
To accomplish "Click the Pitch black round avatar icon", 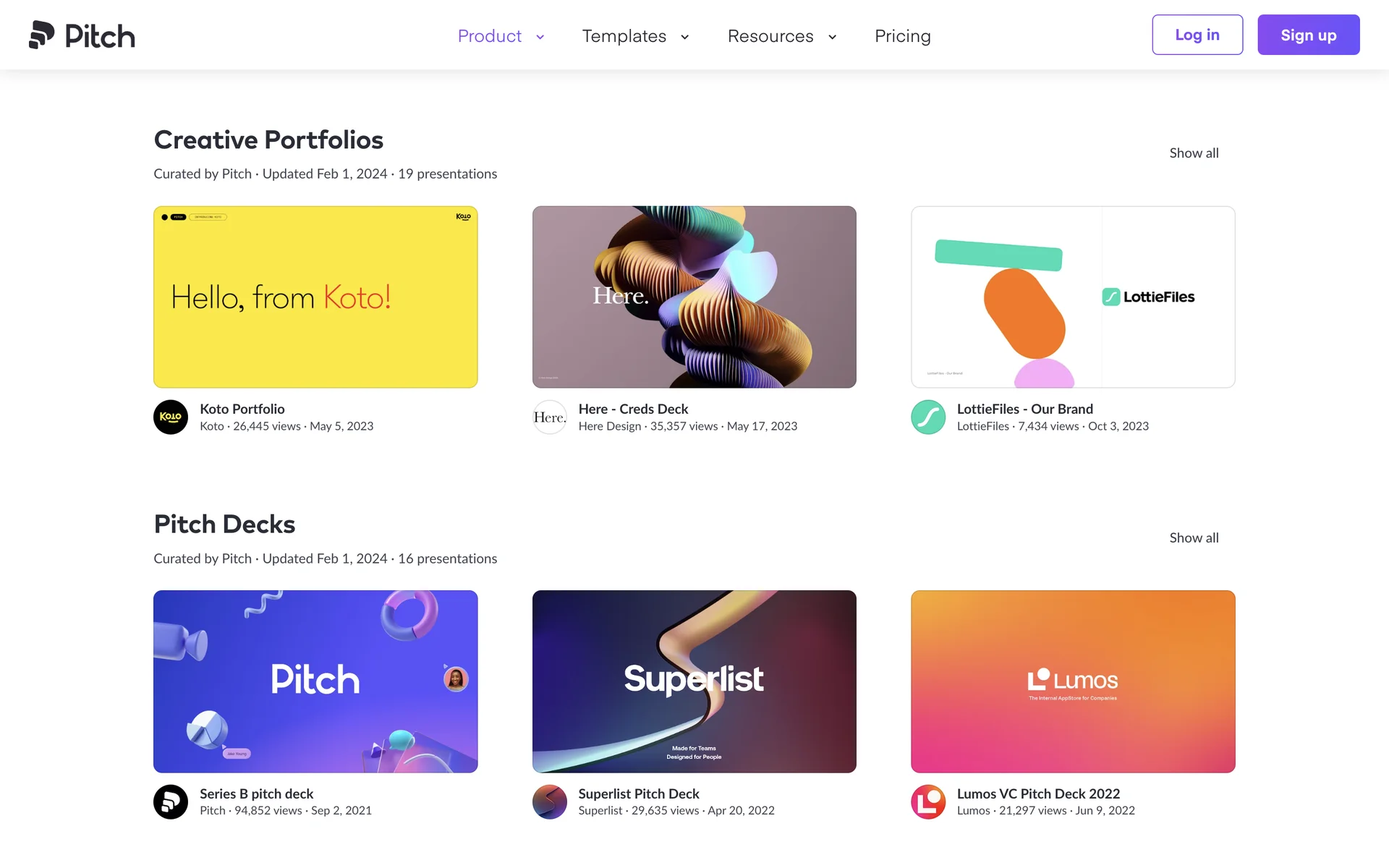I will point(171,801).
